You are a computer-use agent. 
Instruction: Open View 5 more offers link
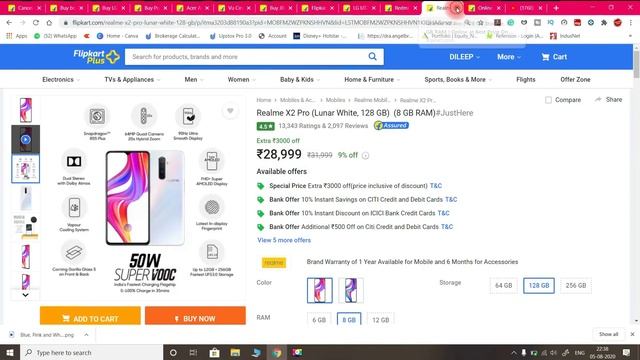(284, 240)
